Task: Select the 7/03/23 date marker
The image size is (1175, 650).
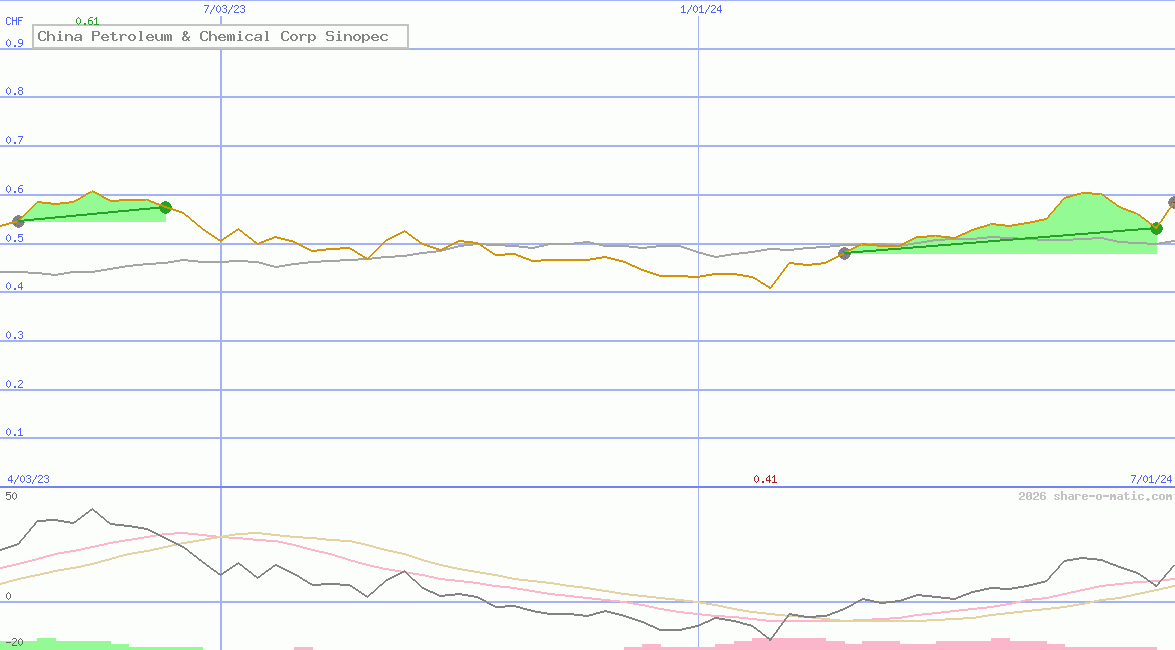Action: click(x=222, y=9)
